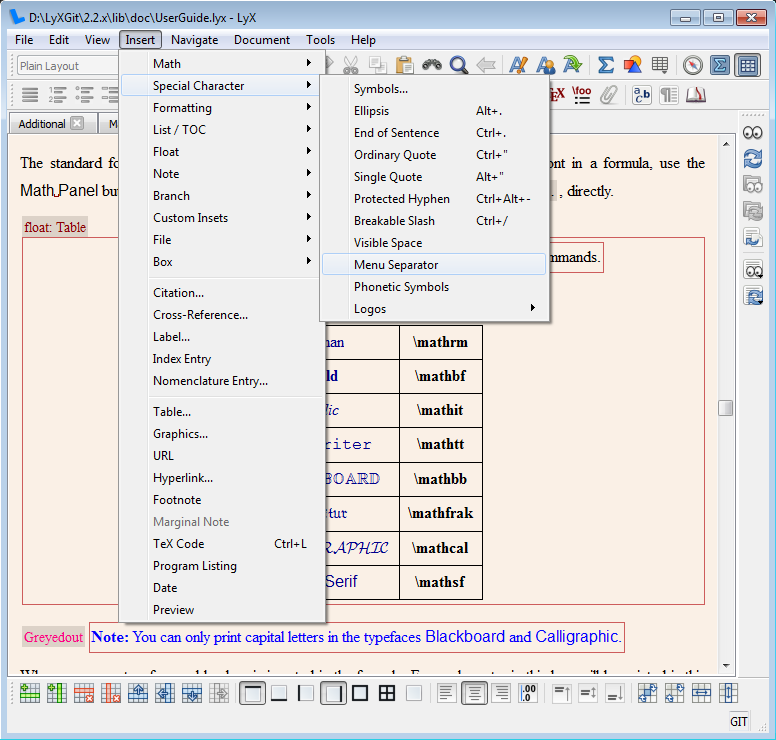Click the numbered list icon
Viewport: 776px width, 740px height.
pyautogui.click(x=58, y=95)
